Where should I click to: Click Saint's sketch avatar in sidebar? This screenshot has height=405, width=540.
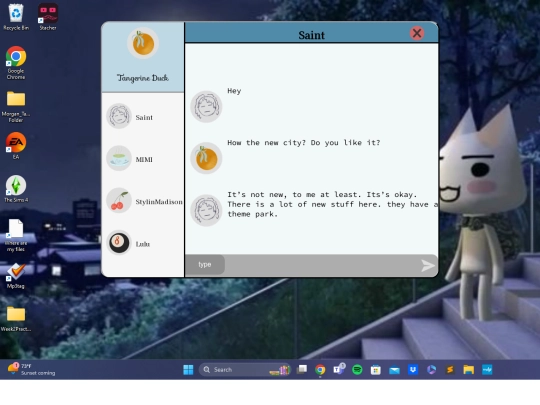click(x=119, y=116)
